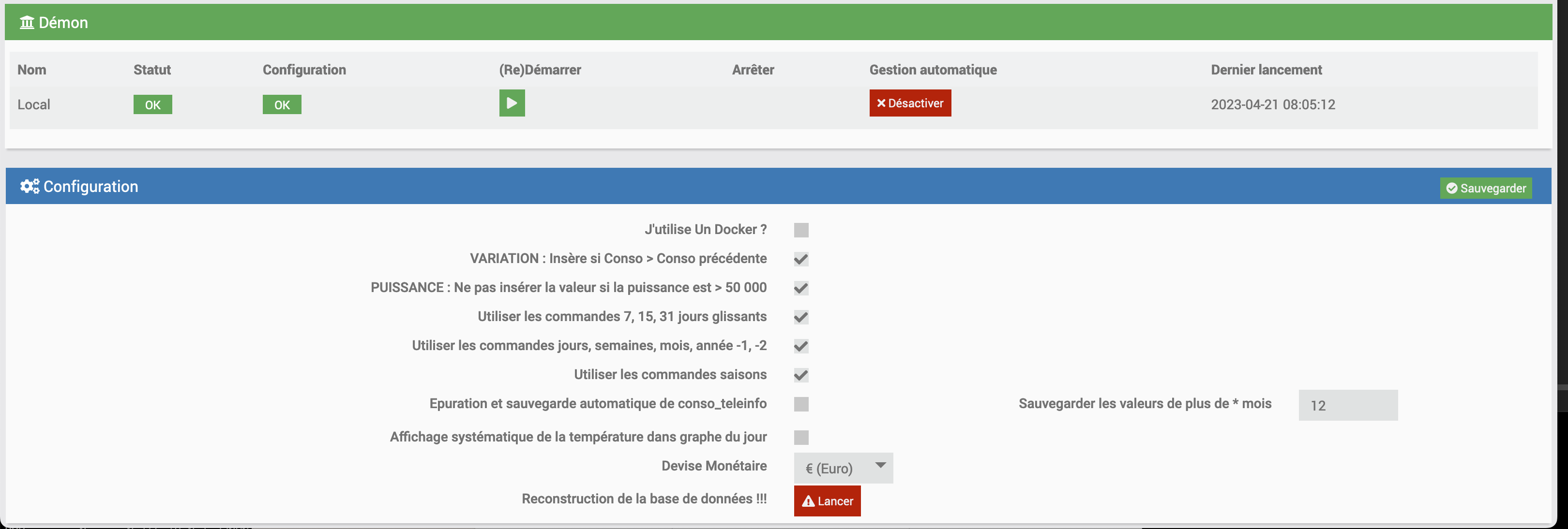Viewport: 1568px width, 529px height.
Task: Click the Sauvegarder les valeurs de plus de label
Action: tap(1145, 404)
